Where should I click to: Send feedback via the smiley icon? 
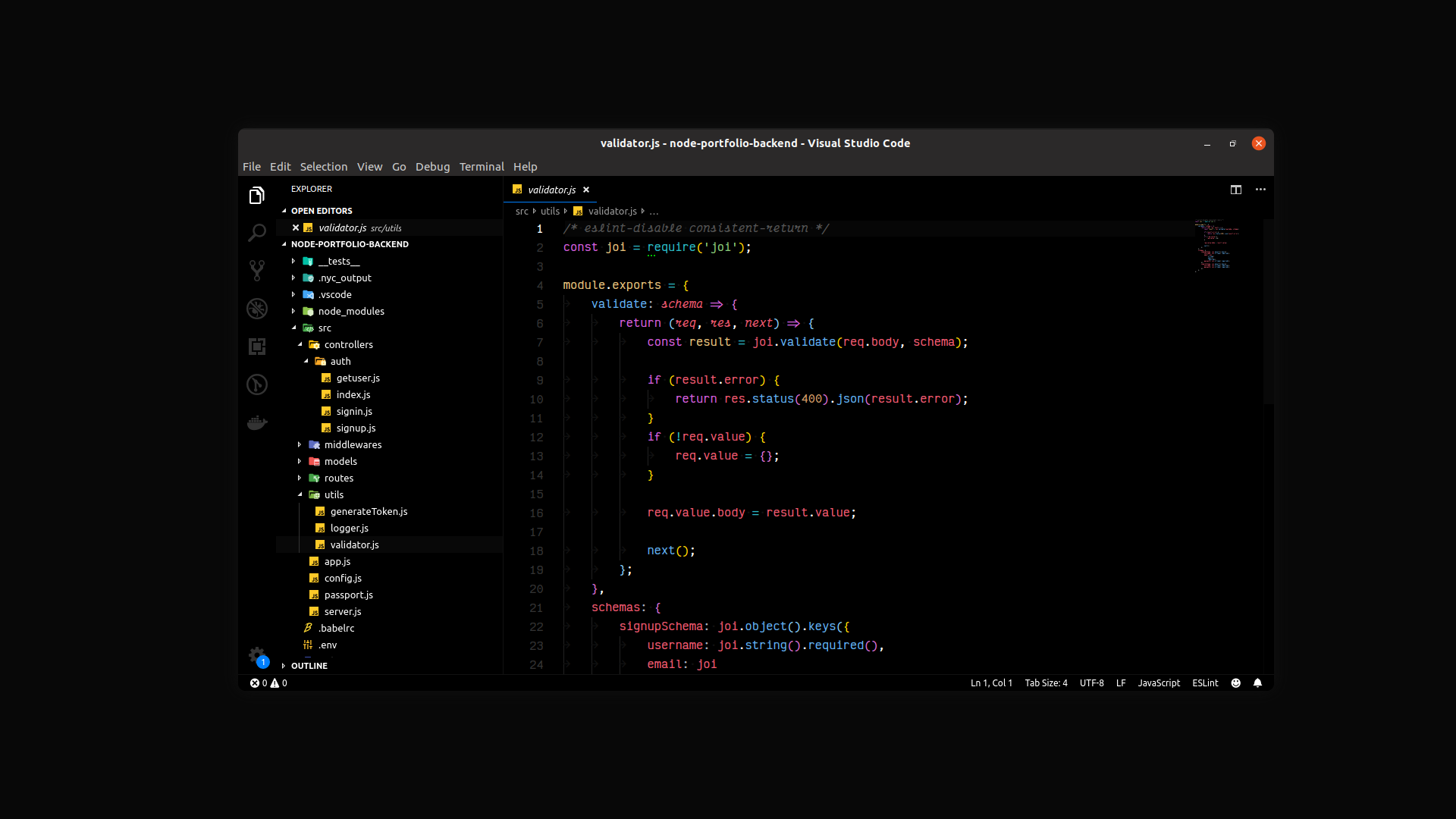tap(1235, 682)
